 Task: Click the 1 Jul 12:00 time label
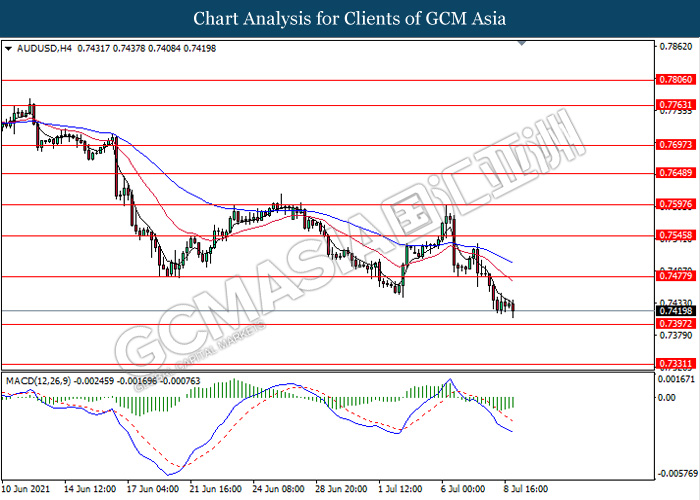(400, 489)
